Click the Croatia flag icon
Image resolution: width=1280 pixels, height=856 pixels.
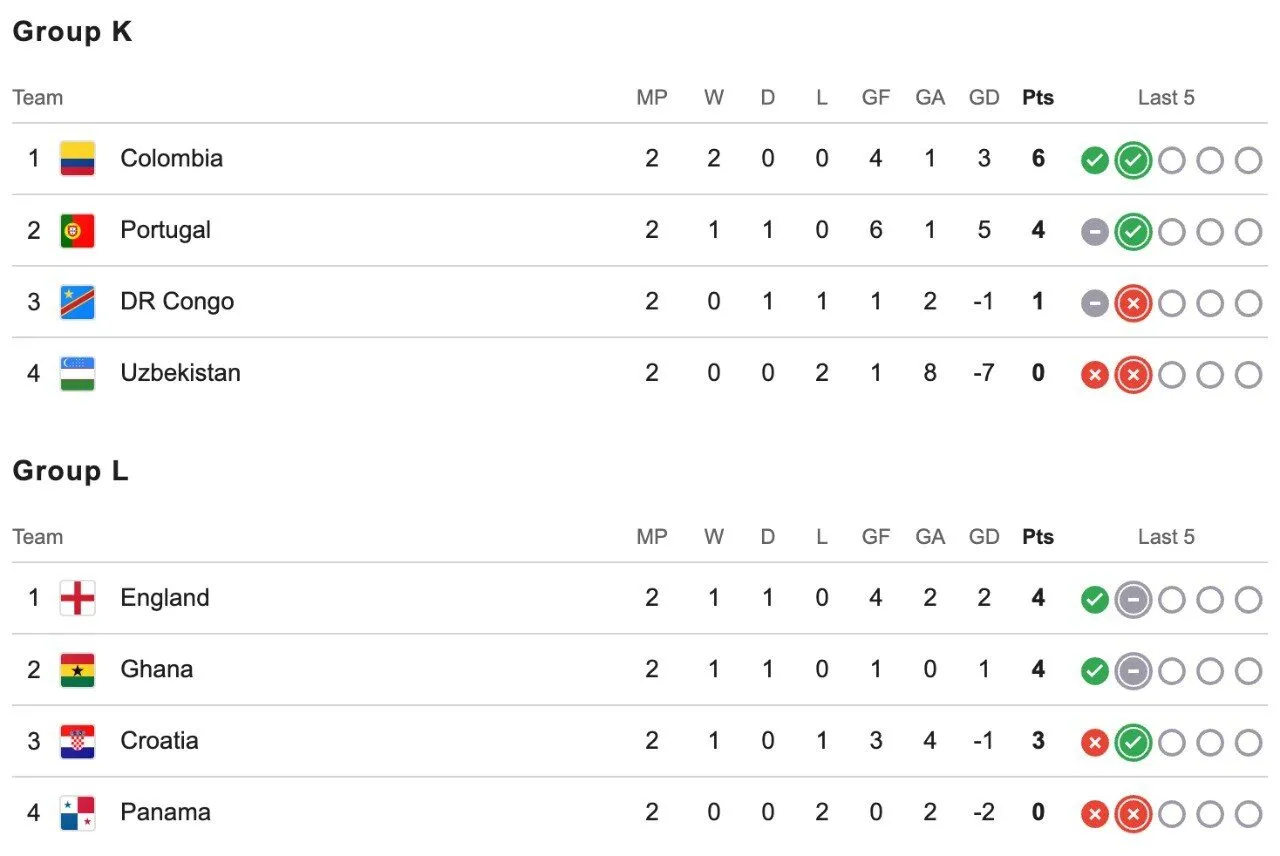(77, 741)
